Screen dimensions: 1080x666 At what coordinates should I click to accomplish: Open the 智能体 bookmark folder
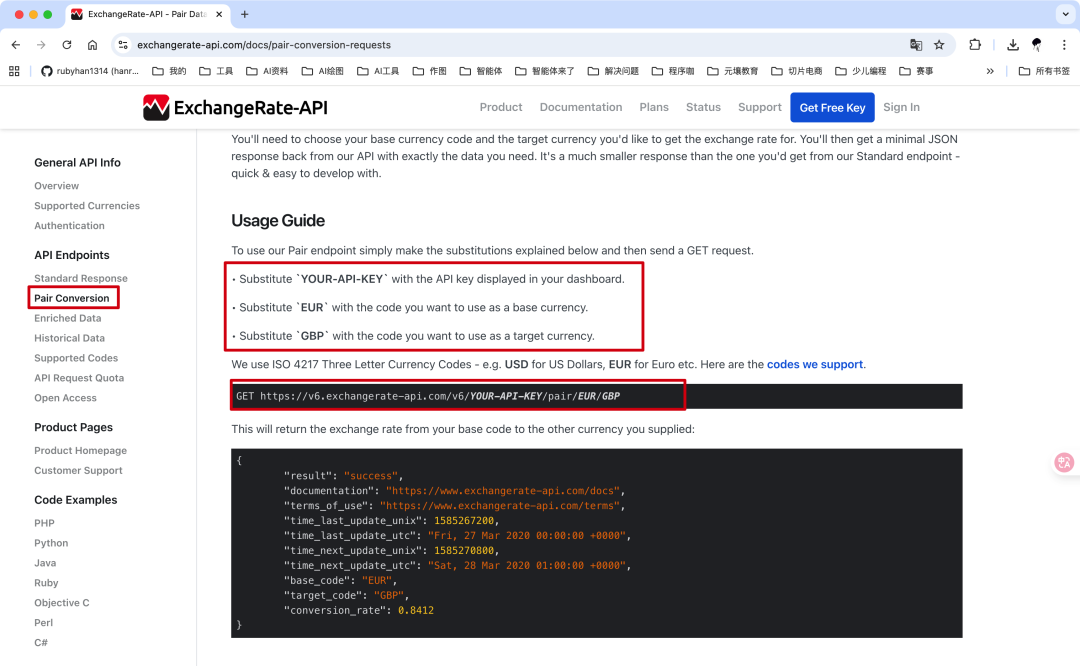[x=481, y=71]
